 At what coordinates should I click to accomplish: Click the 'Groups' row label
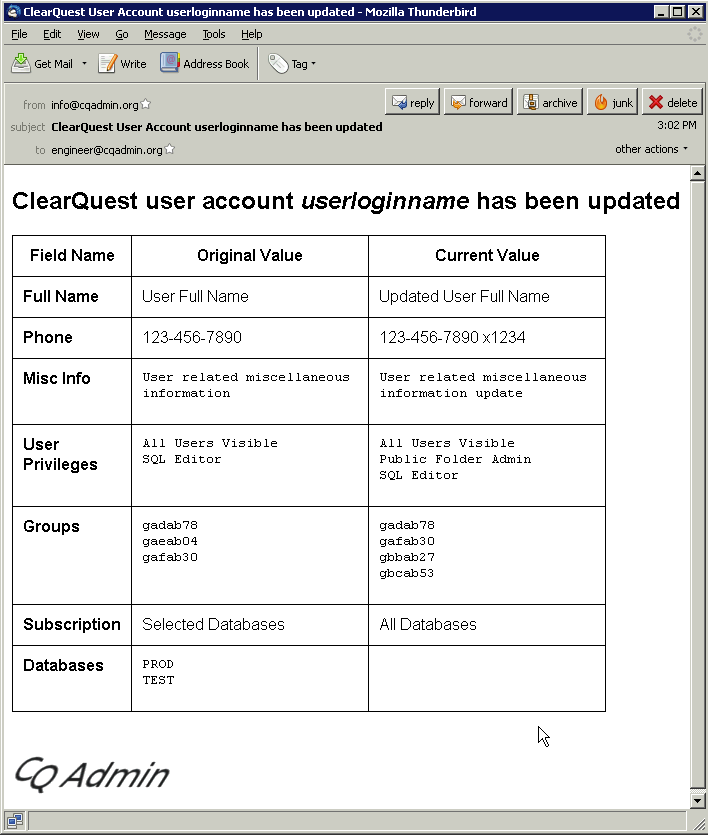pyautogui.click(x=51, y=527)
